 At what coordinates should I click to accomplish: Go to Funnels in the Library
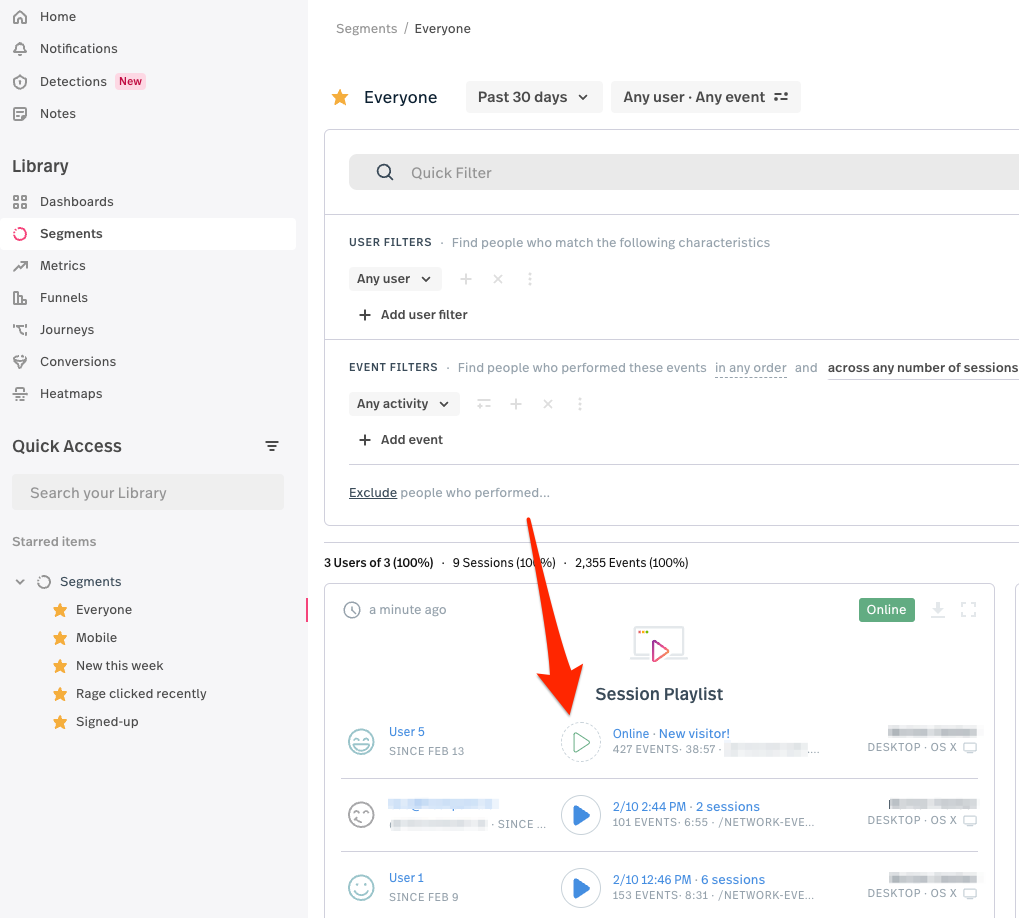tap(63, 298)
